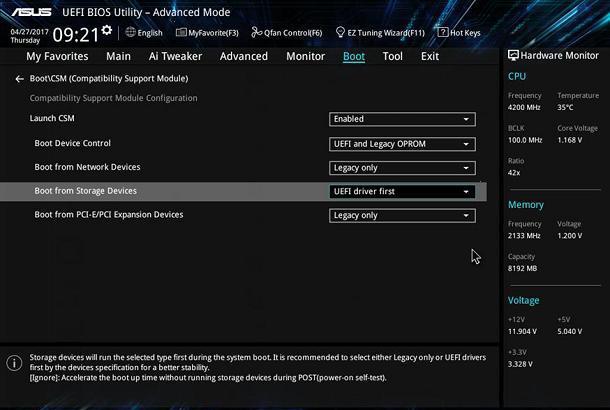Image resolution: width=610 pixels, height=410 pixels.
Task: Open the Boot Device Control dropdown
Action: click(x=402, y=144)
